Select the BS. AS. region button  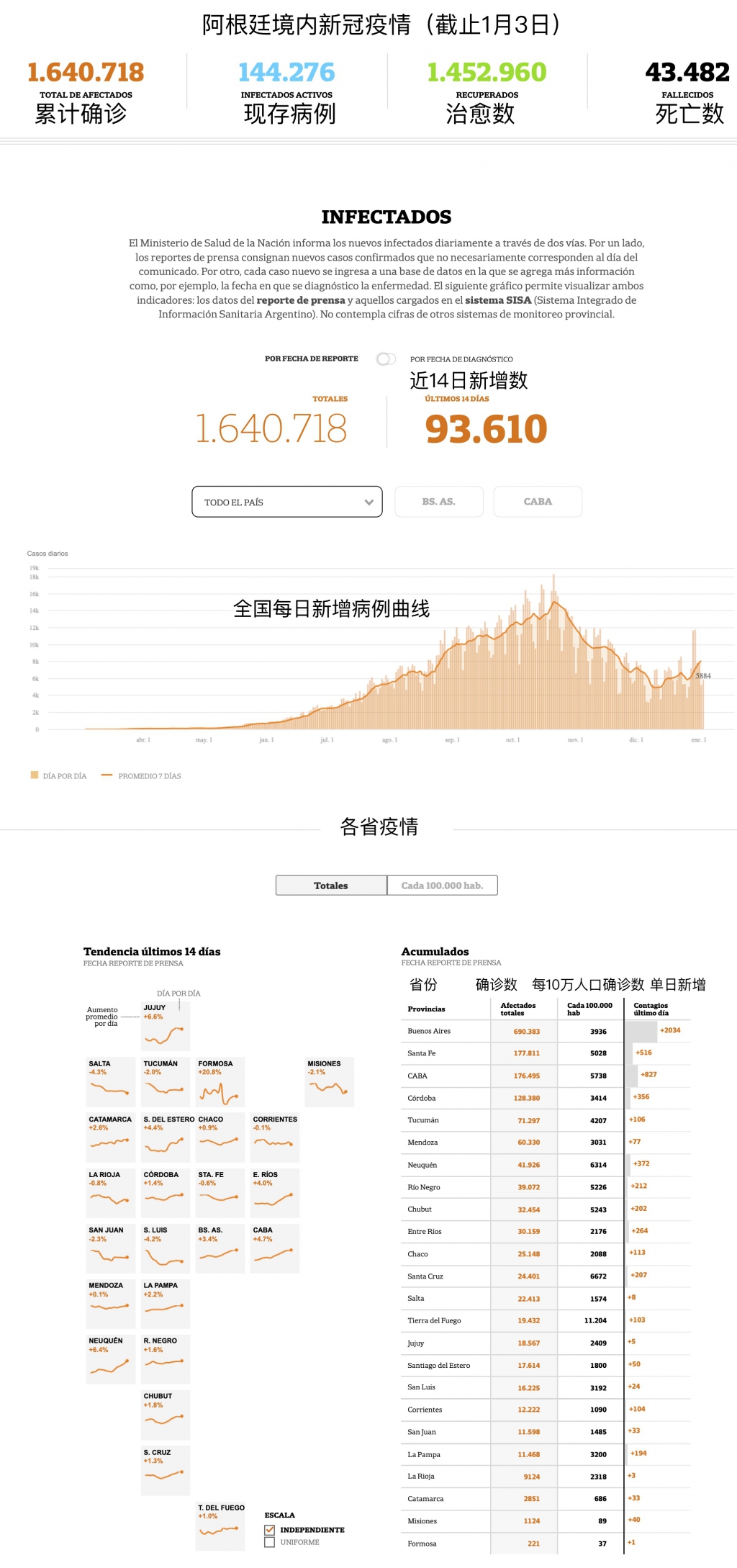point(438,502)
